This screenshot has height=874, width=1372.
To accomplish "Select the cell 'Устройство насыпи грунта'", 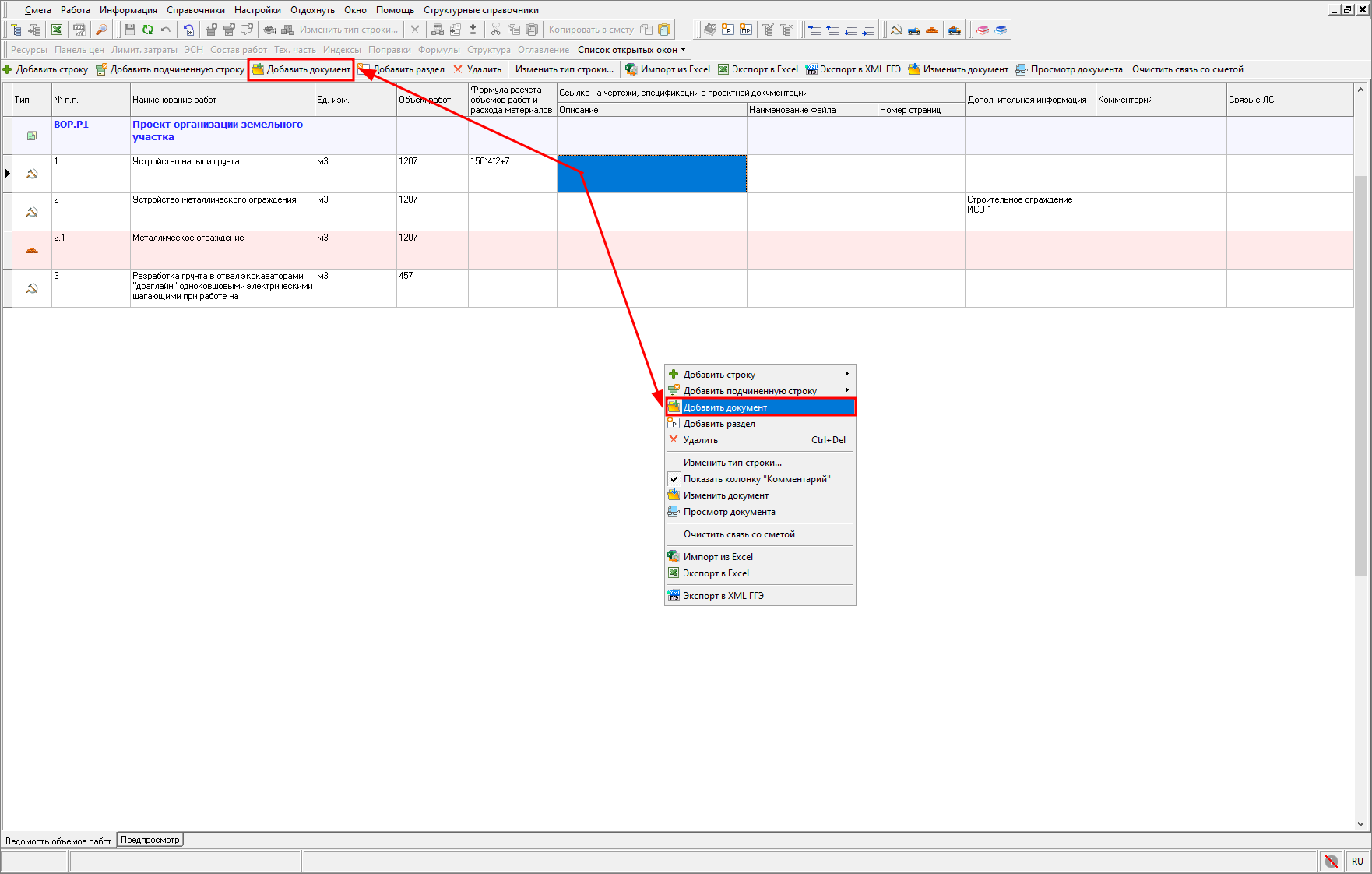I will coord(223,173).
